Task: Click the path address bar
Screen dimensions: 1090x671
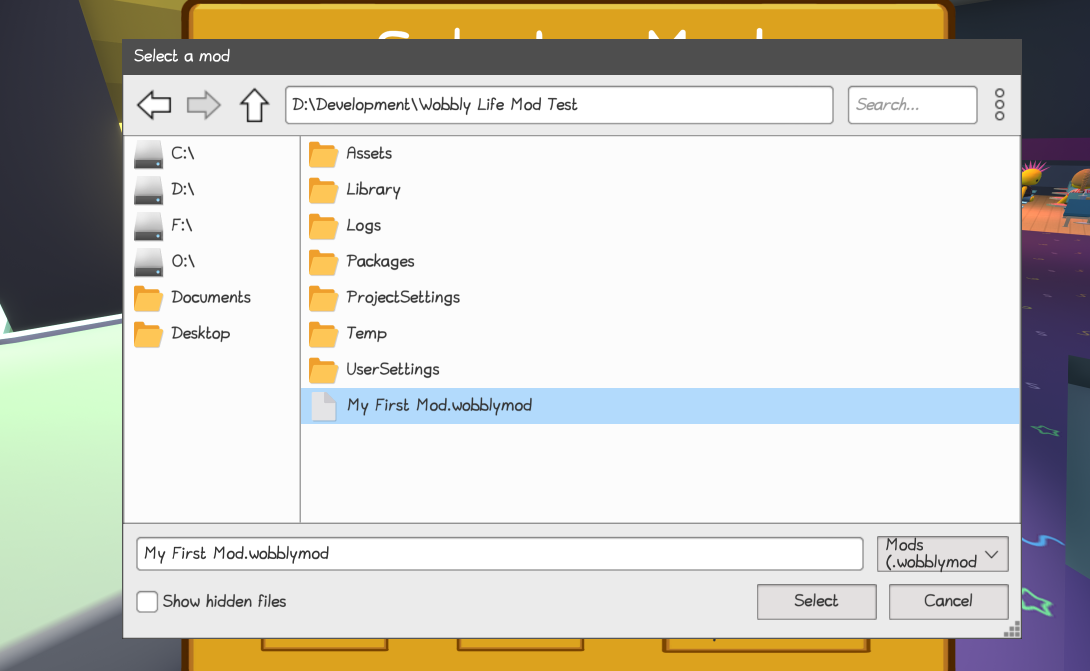Action: (x=559, y=105)
